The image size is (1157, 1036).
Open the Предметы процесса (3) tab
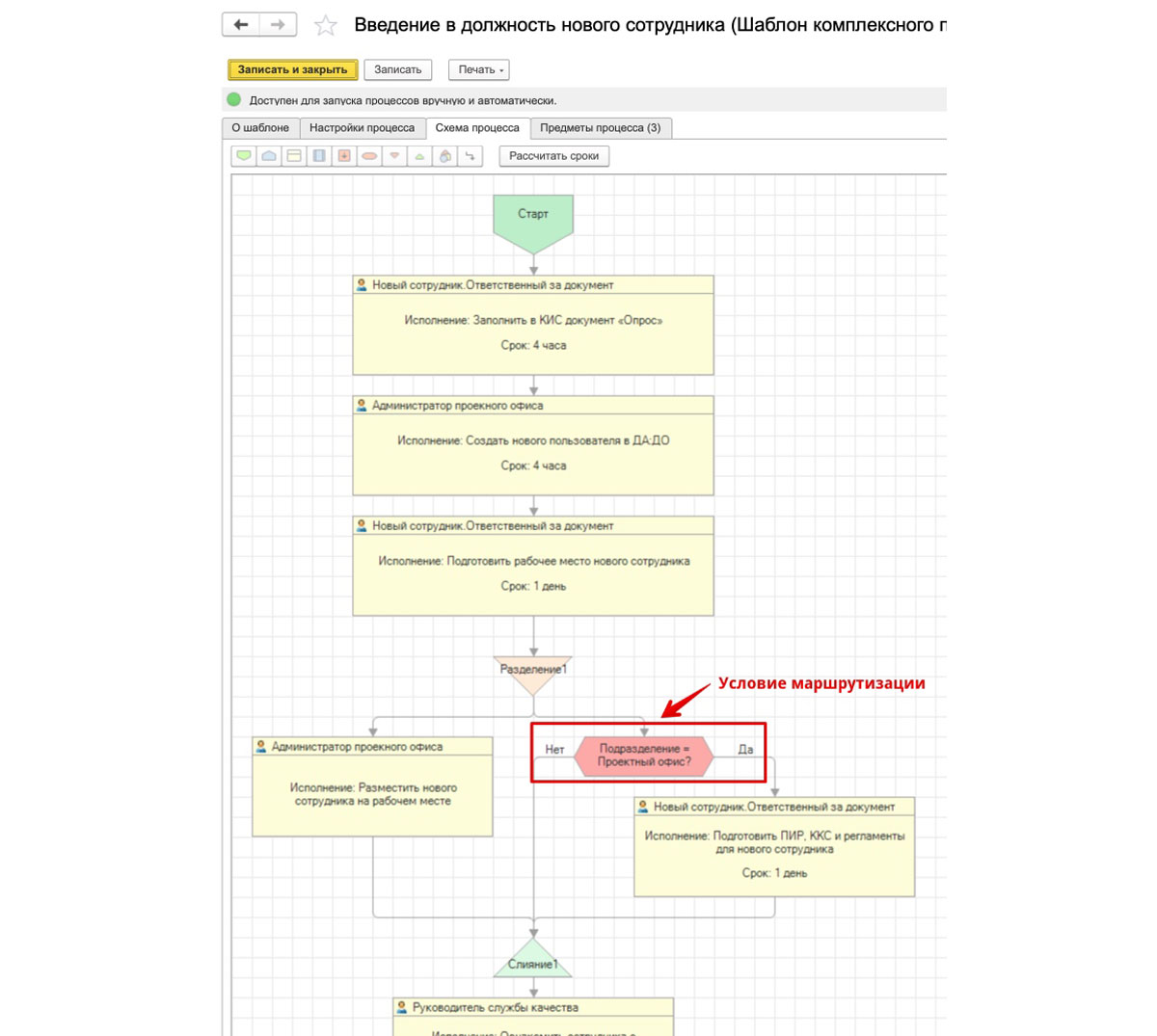coord(601,128)
